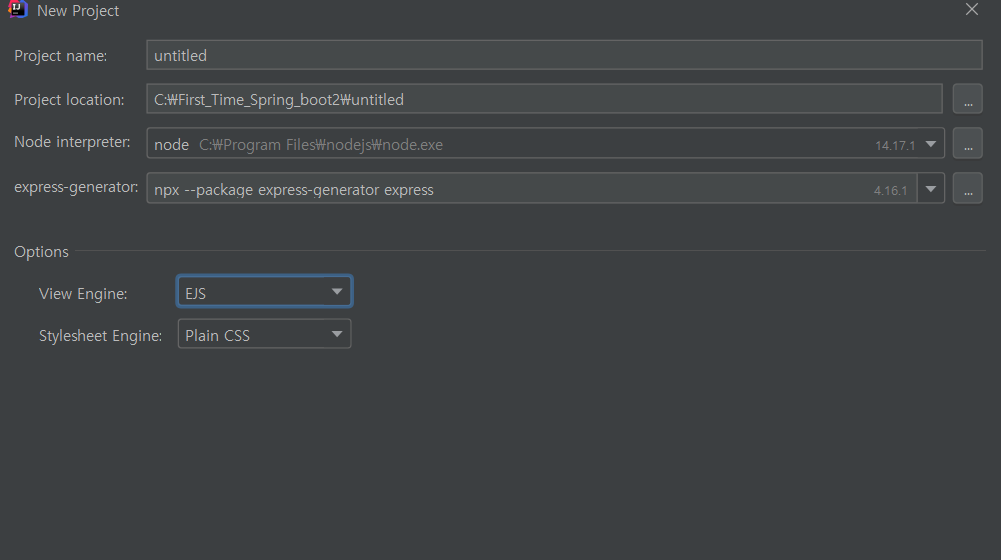Viewport: 1001px width, 560px height.
Task: Browse for a project location folder
Action: (967, 99)
